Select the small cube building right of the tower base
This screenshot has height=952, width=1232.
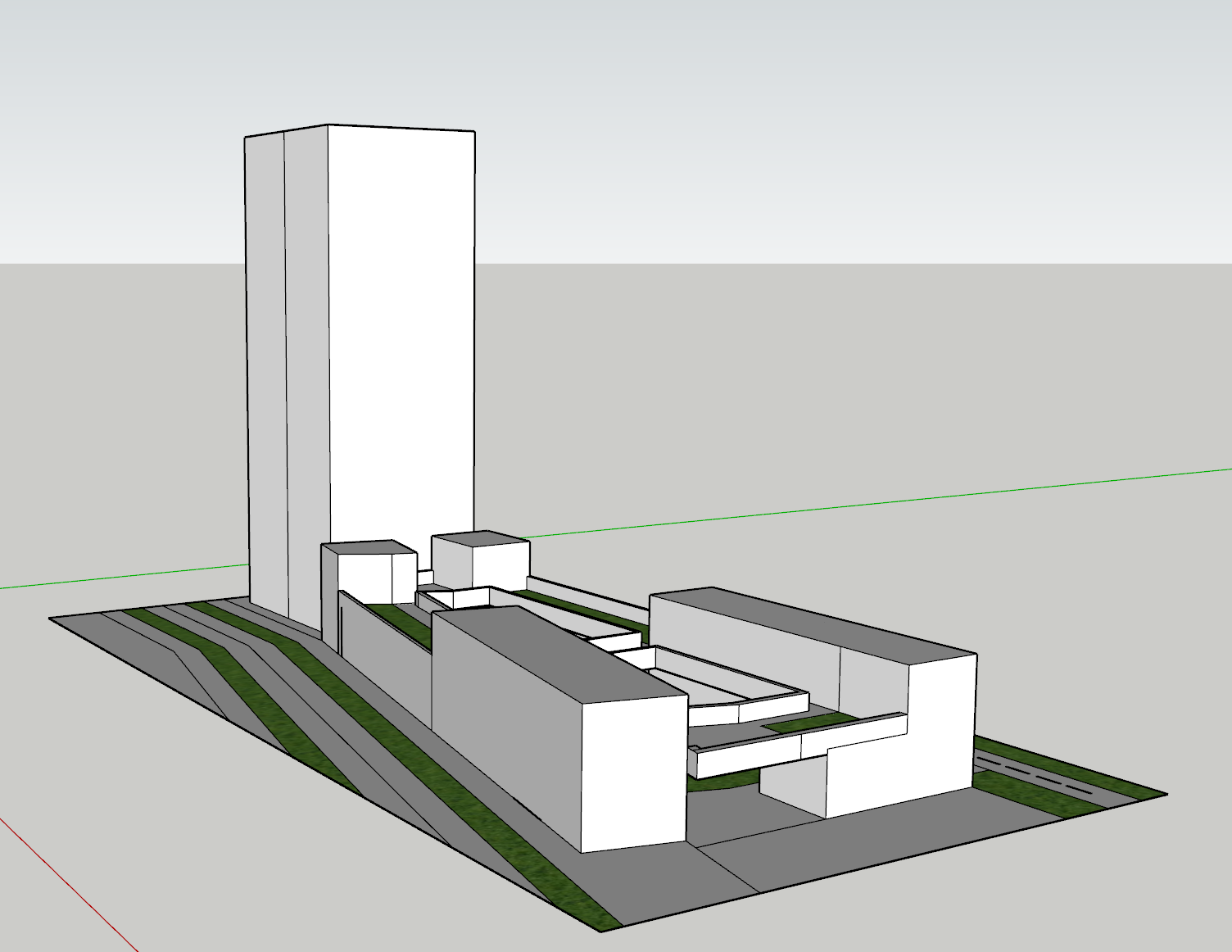click(480, 560)
